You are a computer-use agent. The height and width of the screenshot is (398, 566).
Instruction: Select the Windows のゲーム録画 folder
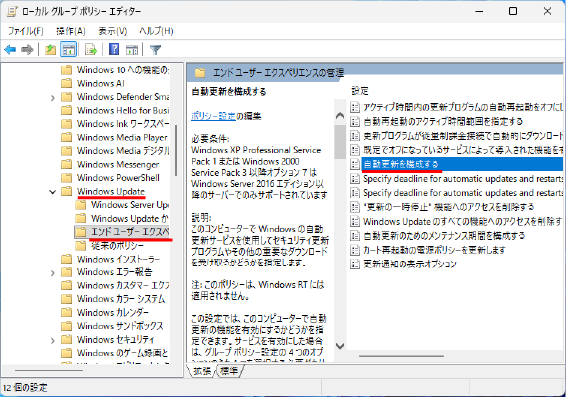(122, 353)
